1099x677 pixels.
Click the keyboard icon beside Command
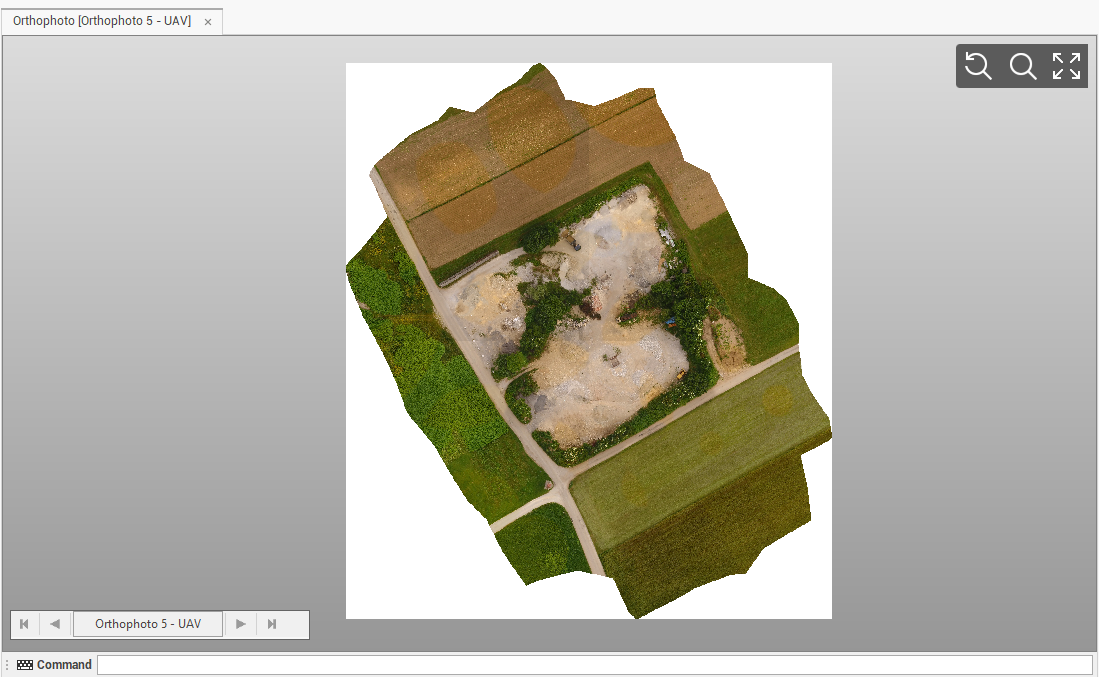tap(25, 665)
